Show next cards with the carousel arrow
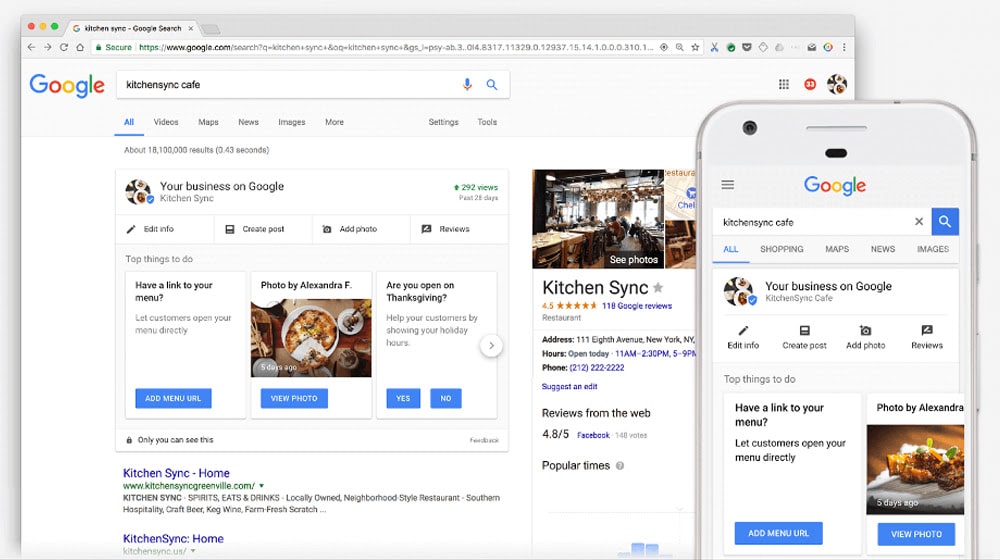The image size is (1000, 560). [491, 346]
